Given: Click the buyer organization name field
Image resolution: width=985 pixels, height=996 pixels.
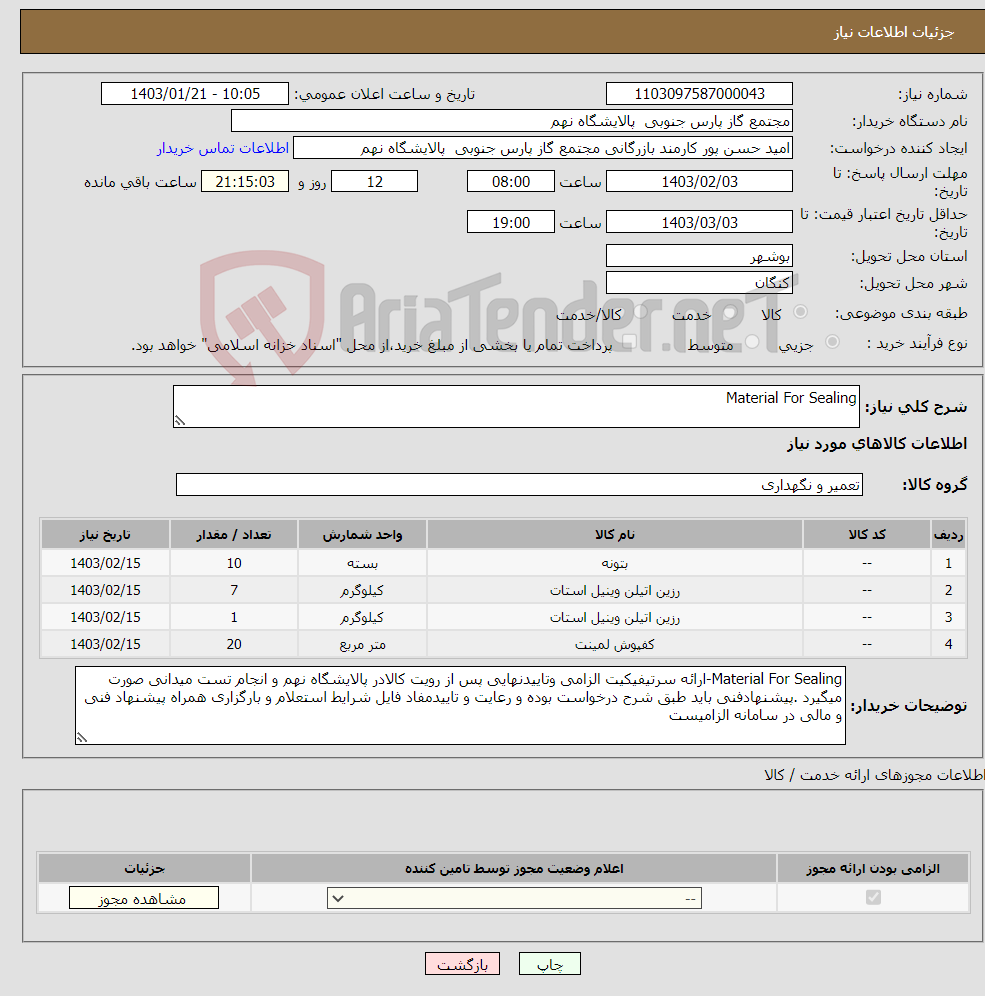Looking at the screenshot, I should [x=512, y=121].
